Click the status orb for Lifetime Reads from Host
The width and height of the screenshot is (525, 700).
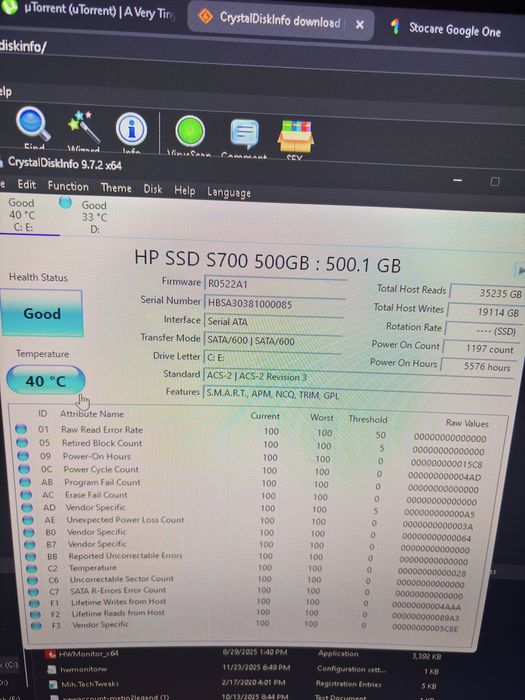[35, 614]
